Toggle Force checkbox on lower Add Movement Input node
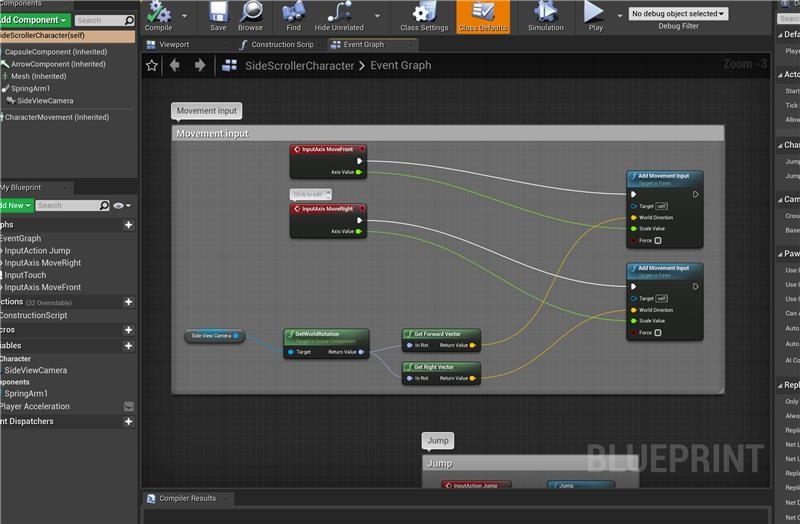This screenshot has width=800, height=524. tap(658, 333)
